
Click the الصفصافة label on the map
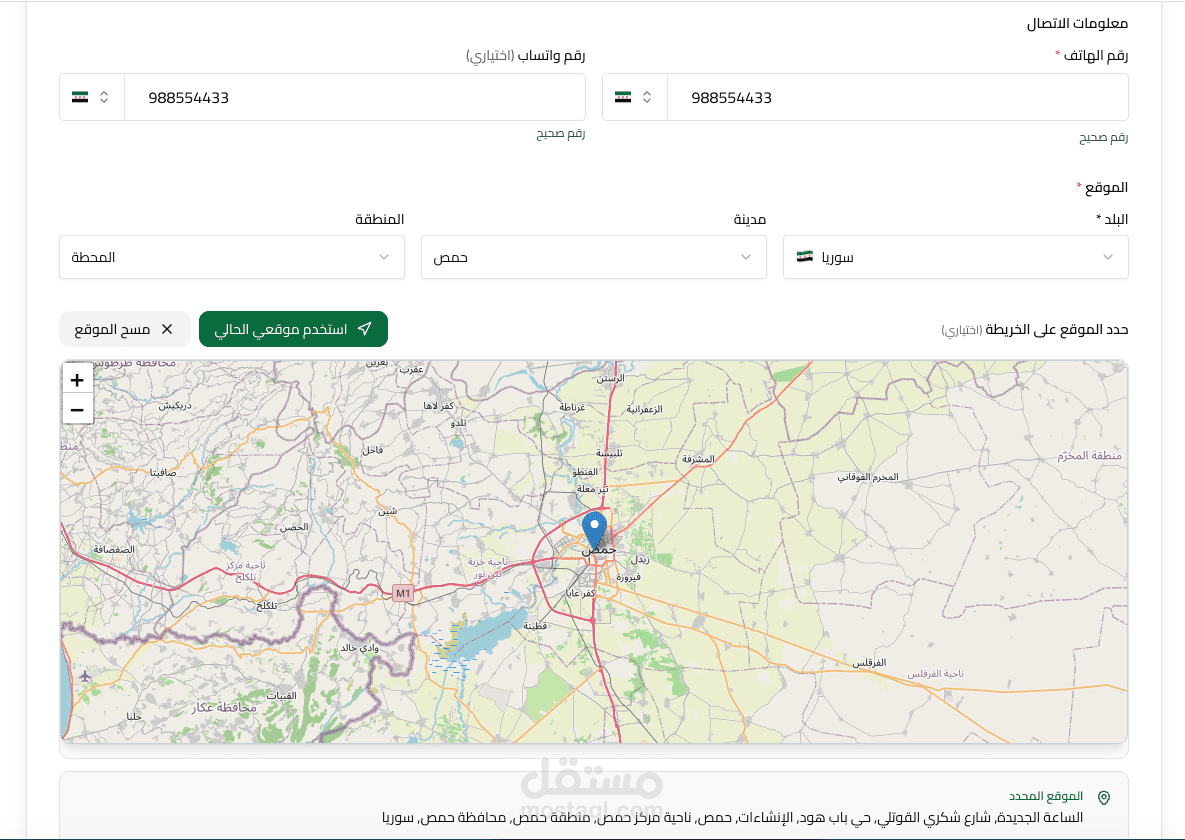[114, 550]
